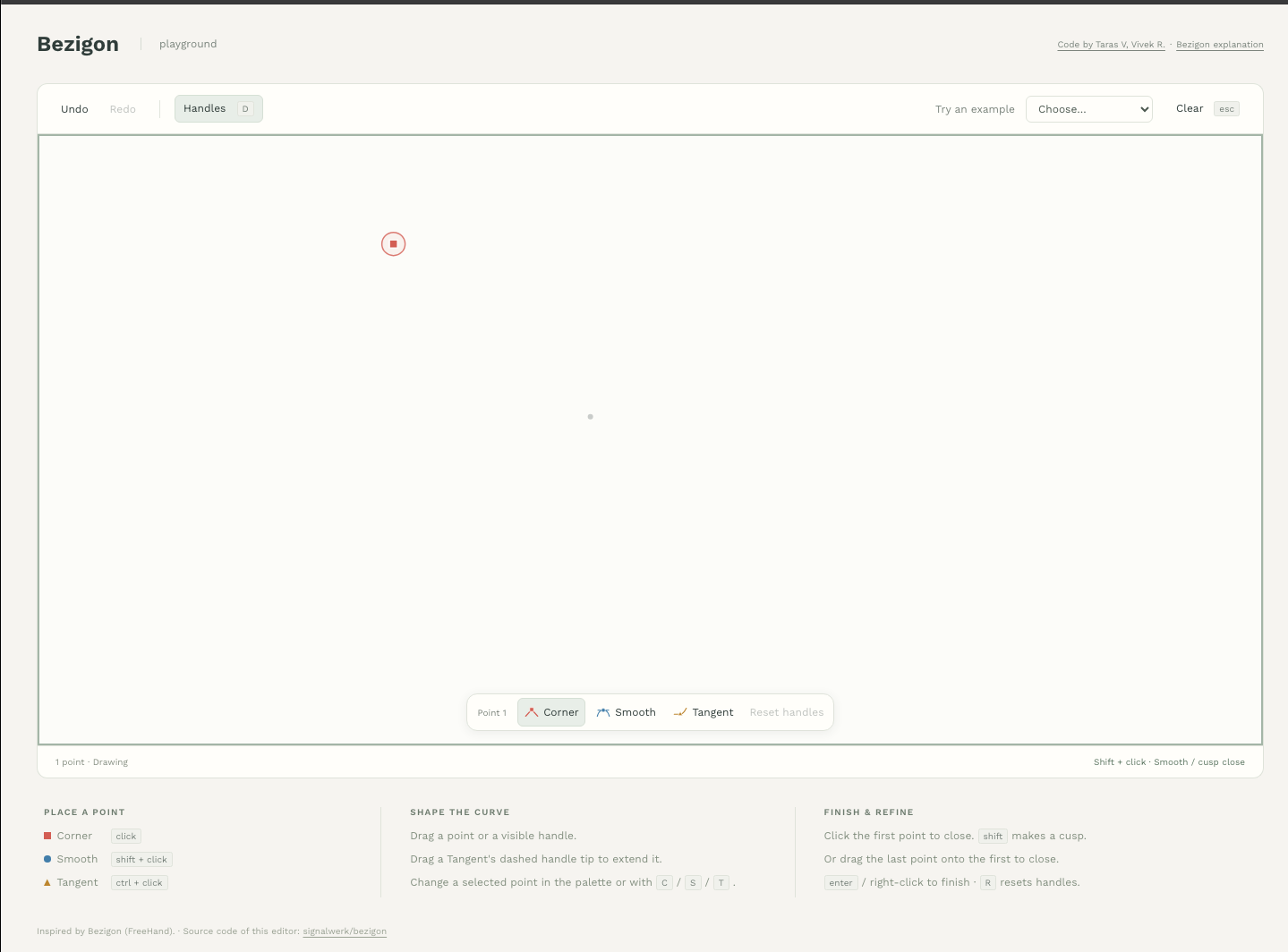Viewport: 1288px width, 952px height.
Task: Click the esc key badge next to Clear
Action: click(1226, 109)
